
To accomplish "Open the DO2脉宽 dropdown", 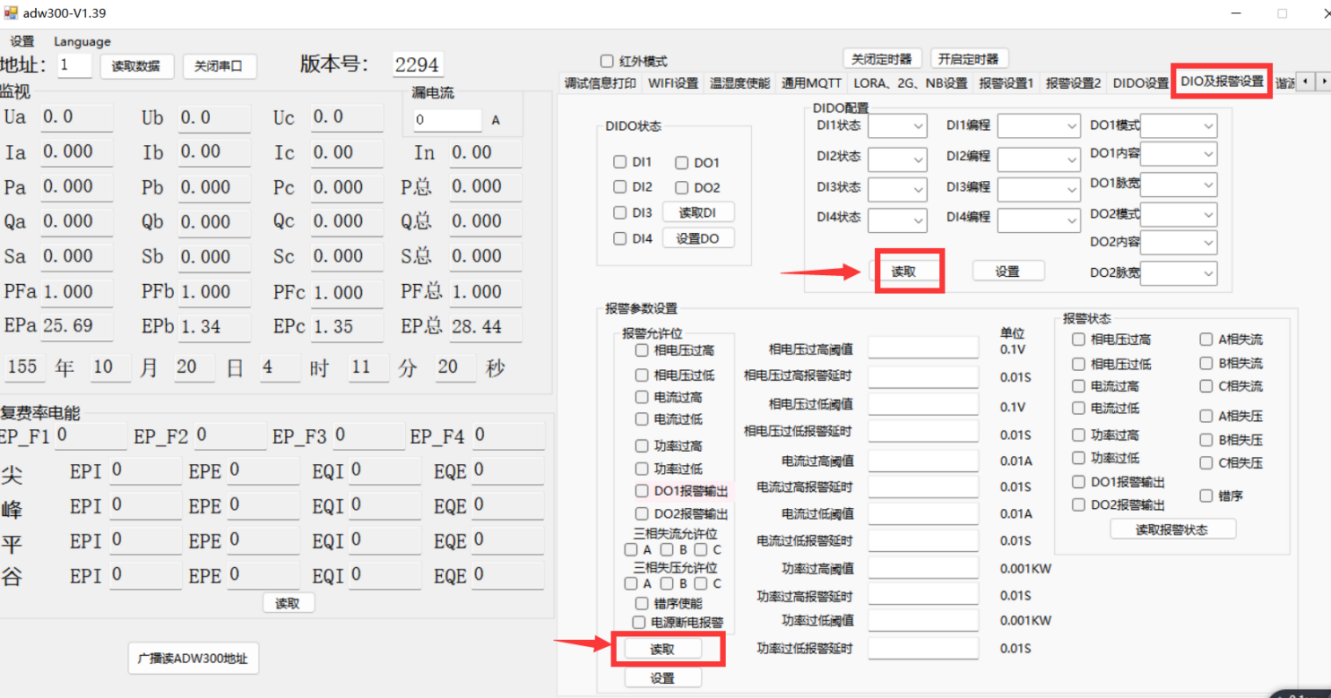I will [x=1179, y=273].
